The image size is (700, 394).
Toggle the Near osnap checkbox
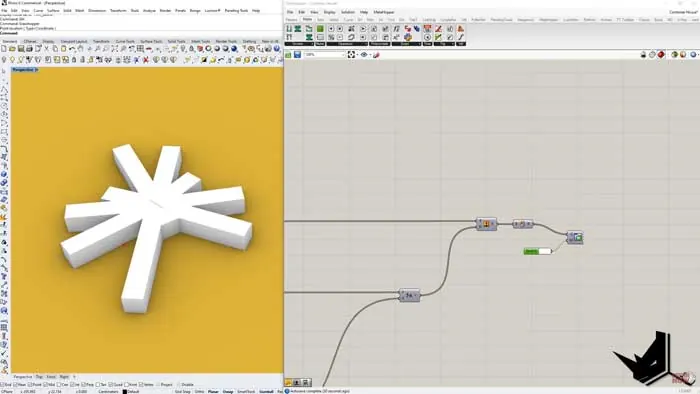[16, 385]
